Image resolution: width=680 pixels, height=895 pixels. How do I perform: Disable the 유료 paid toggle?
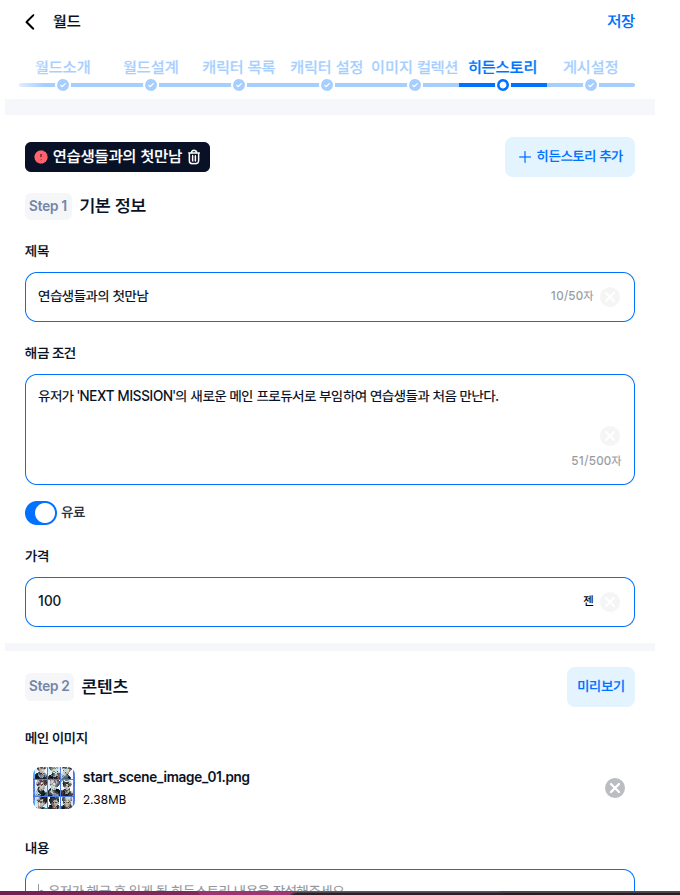pos(39,513)
